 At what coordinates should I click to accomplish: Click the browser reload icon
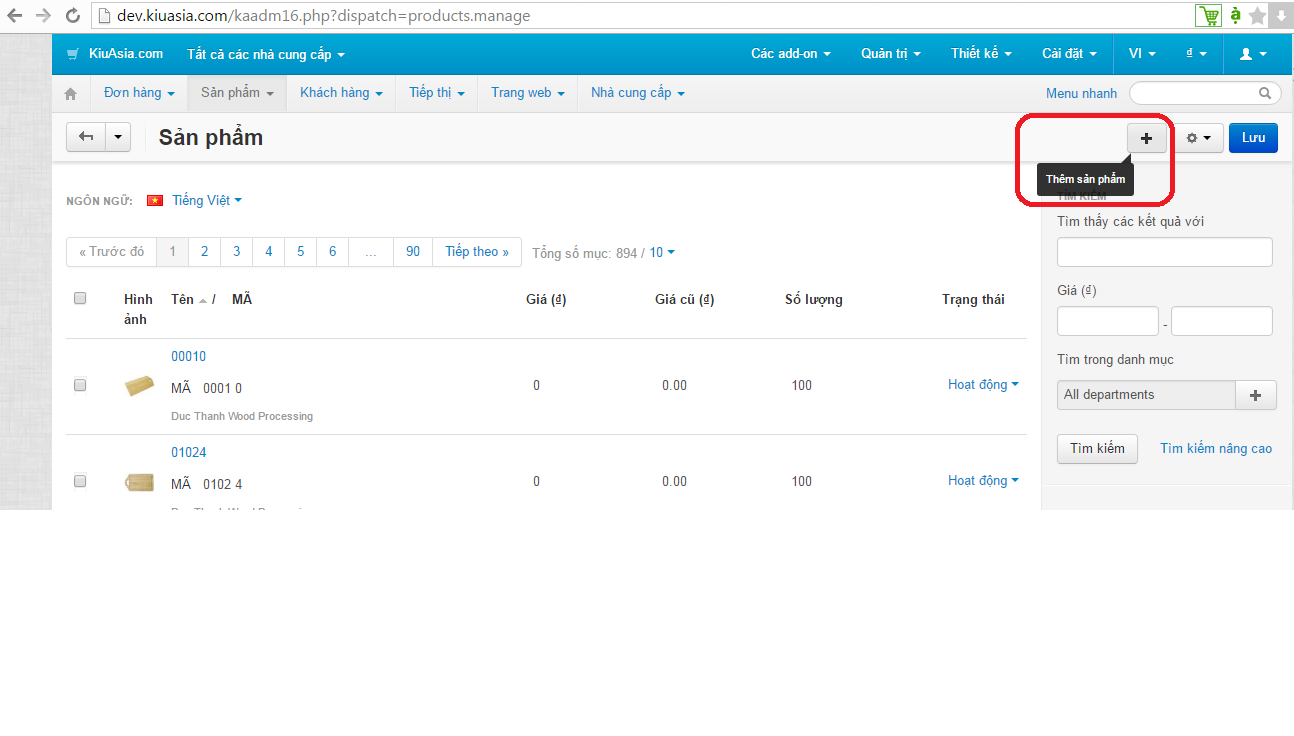(x=72, y=16)
